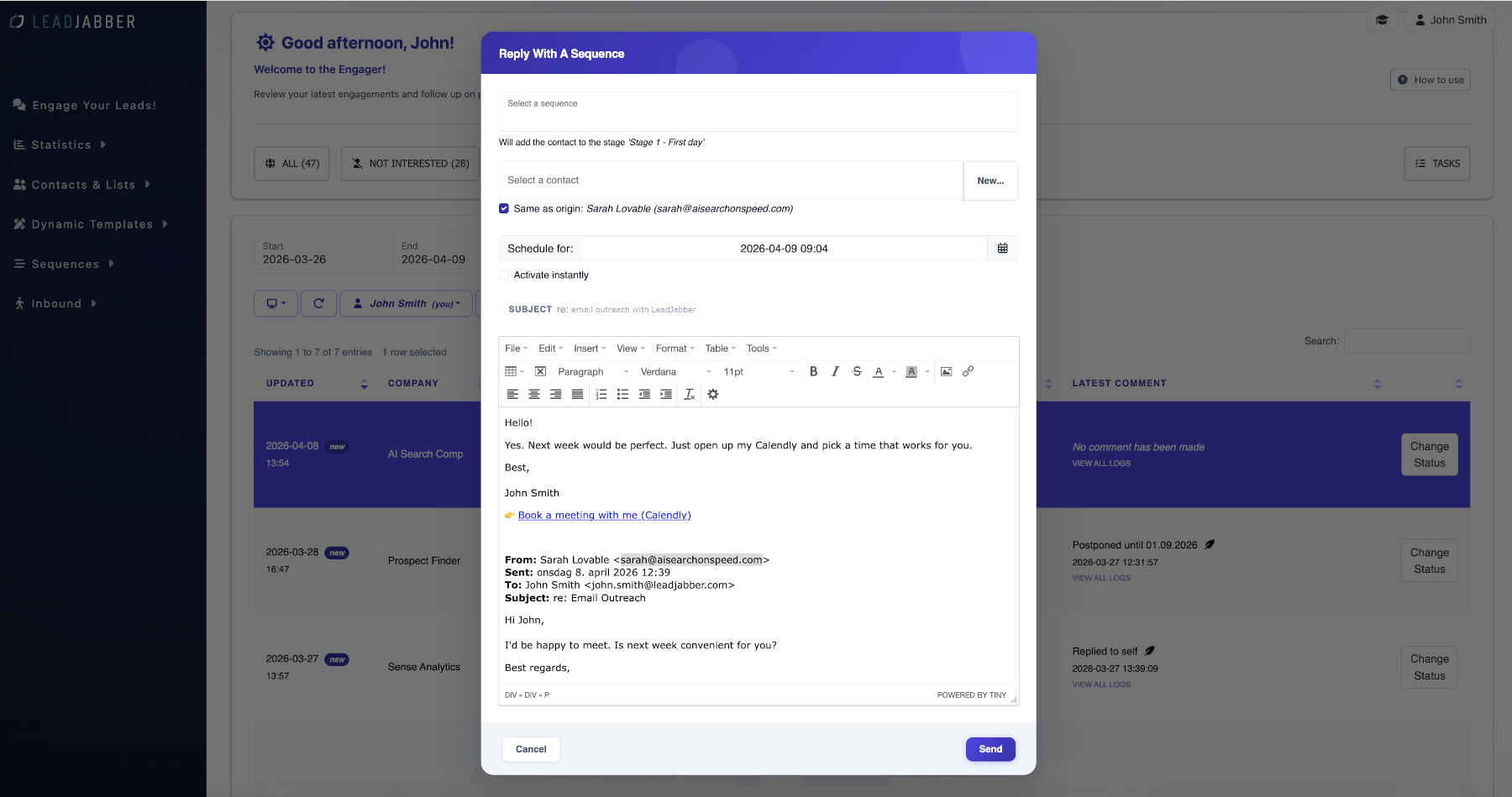View all logs for Prospect Finder

click(x=1101, y=578)
